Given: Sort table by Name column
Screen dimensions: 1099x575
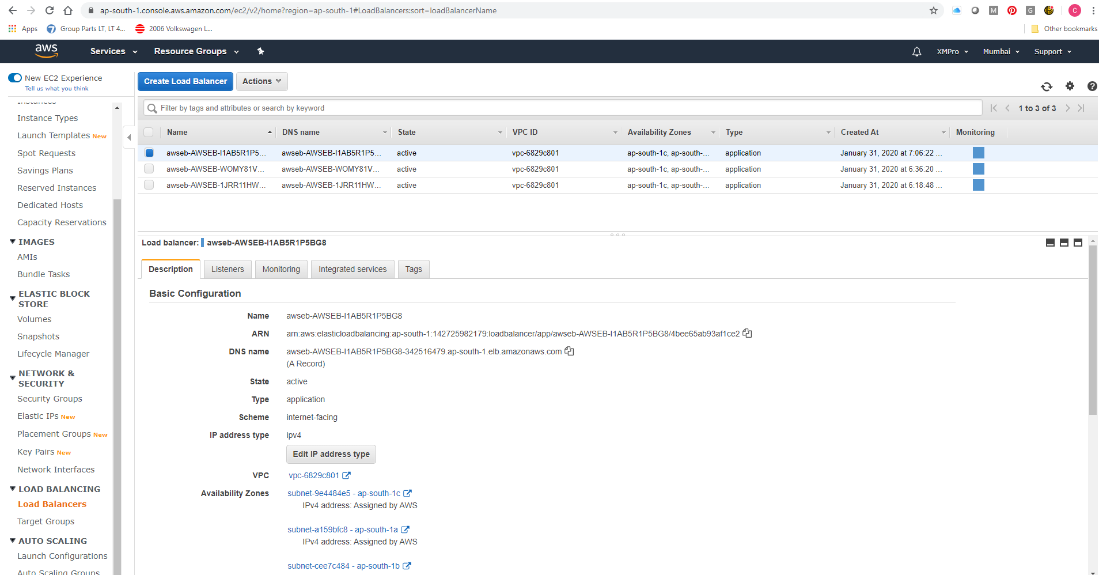Looking at the screenshot, I should tap(219, 132).
